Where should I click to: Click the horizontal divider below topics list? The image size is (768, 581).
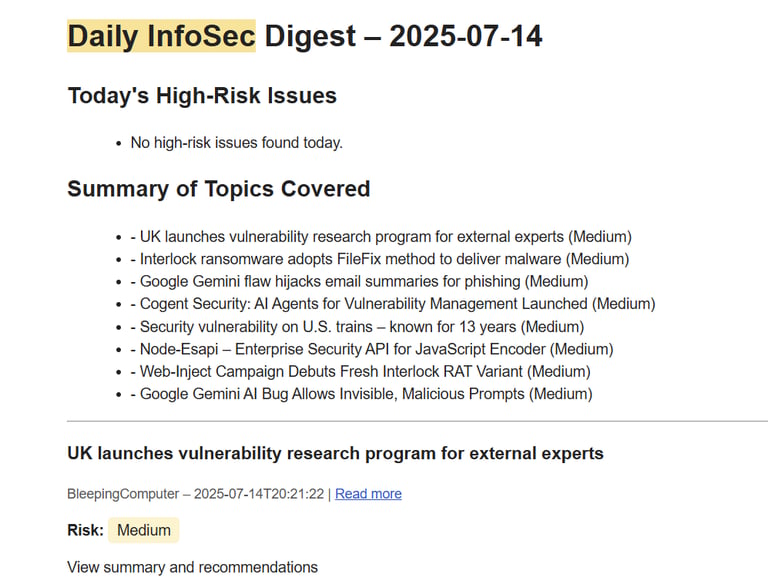(x=417, y=420)
